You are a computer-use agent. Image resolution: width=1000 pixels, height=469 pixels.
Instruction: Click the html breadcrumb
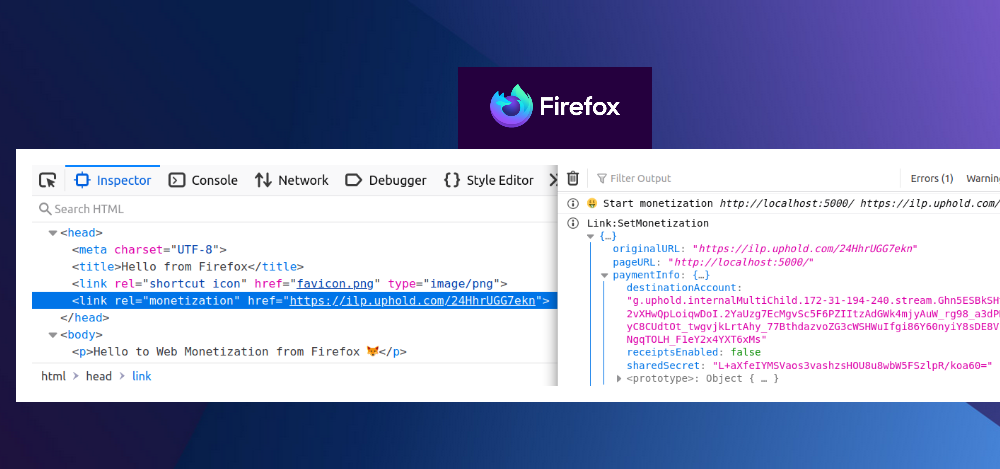click(54, 376)
